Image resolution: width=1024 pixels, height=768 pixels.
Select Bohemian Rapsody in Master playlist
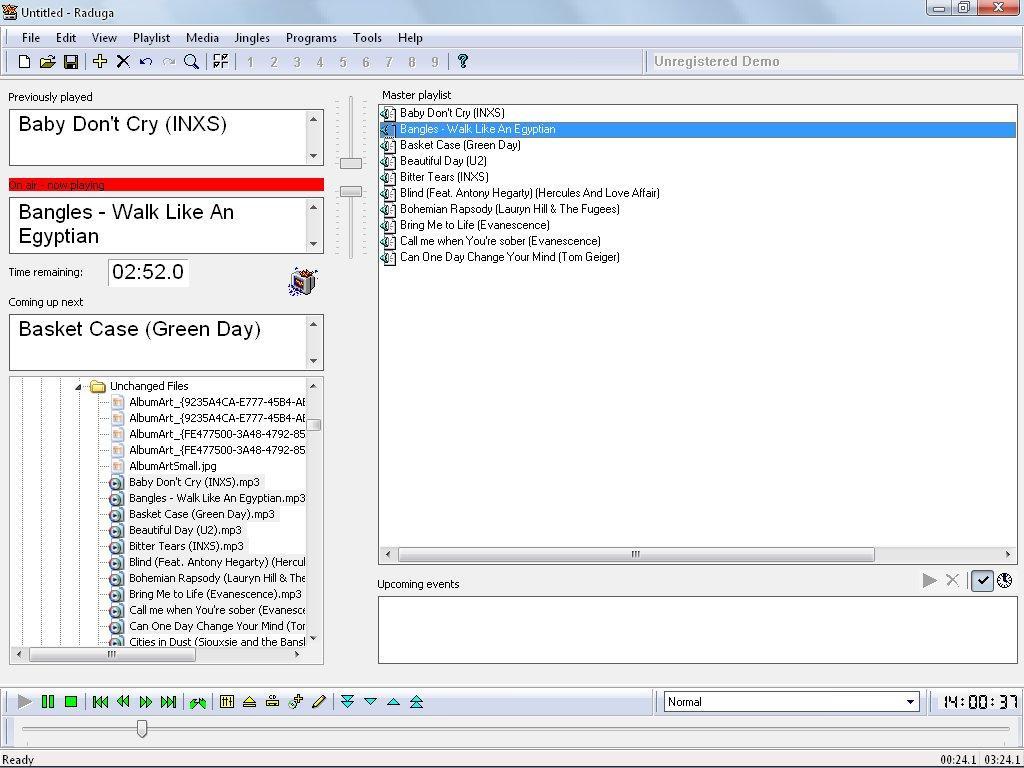click(x=509, y=209)
